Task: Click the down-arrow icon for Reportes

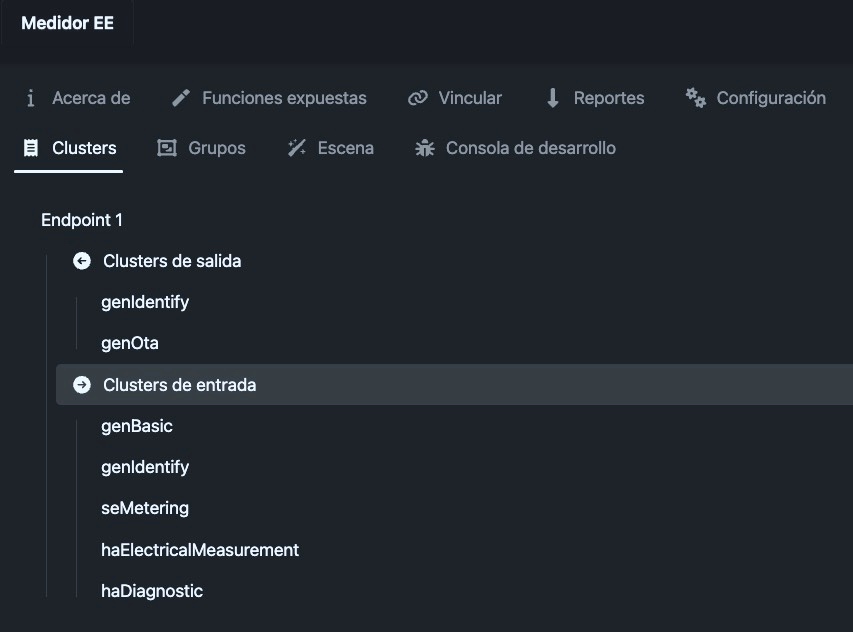Action: (553, 98)
